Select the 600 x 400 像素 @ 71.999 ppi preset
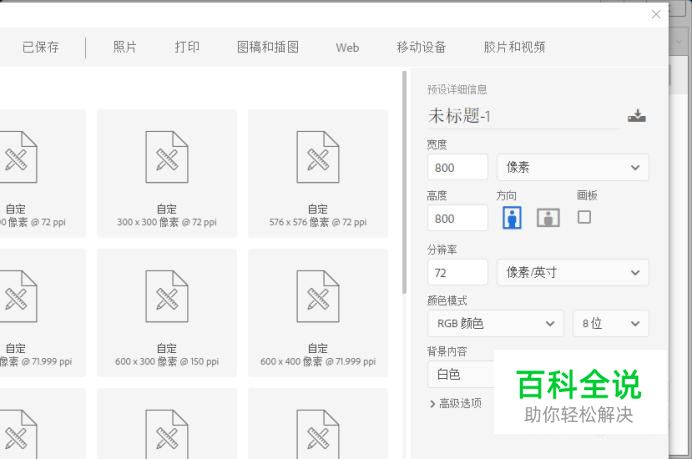 [318, 313]
